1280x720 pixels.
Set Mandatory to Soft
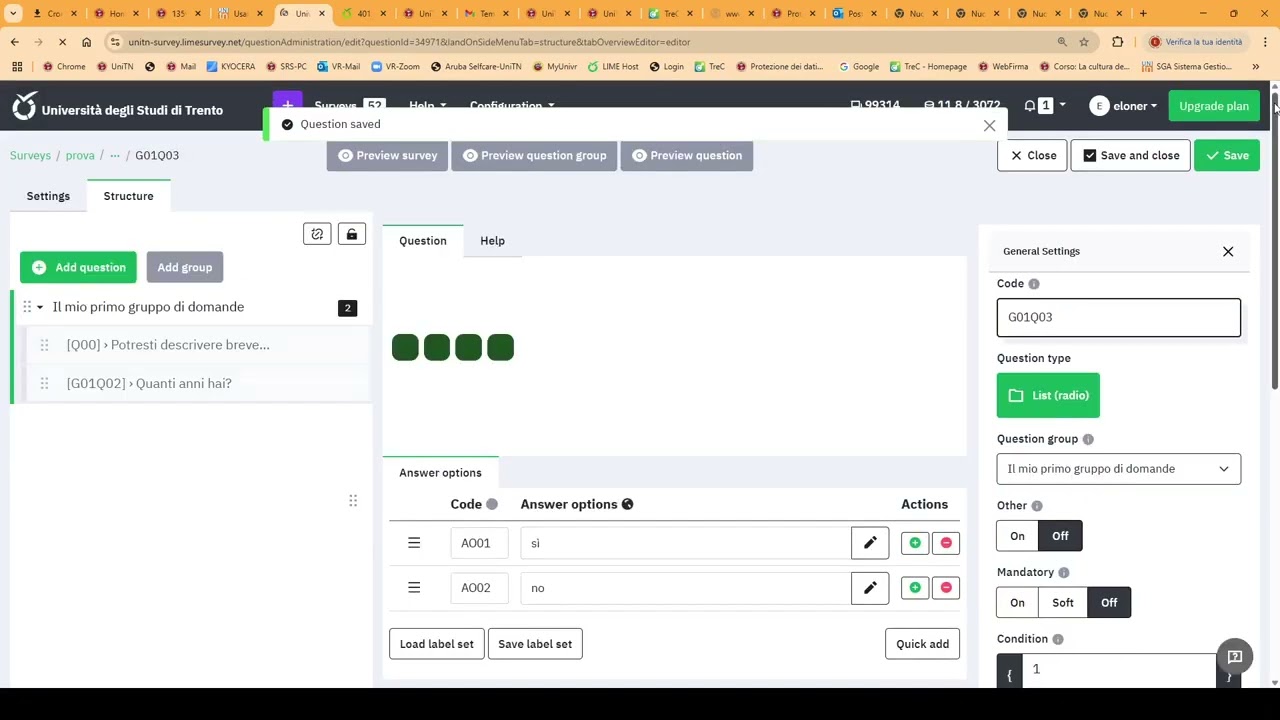(x=1063, y=603)
